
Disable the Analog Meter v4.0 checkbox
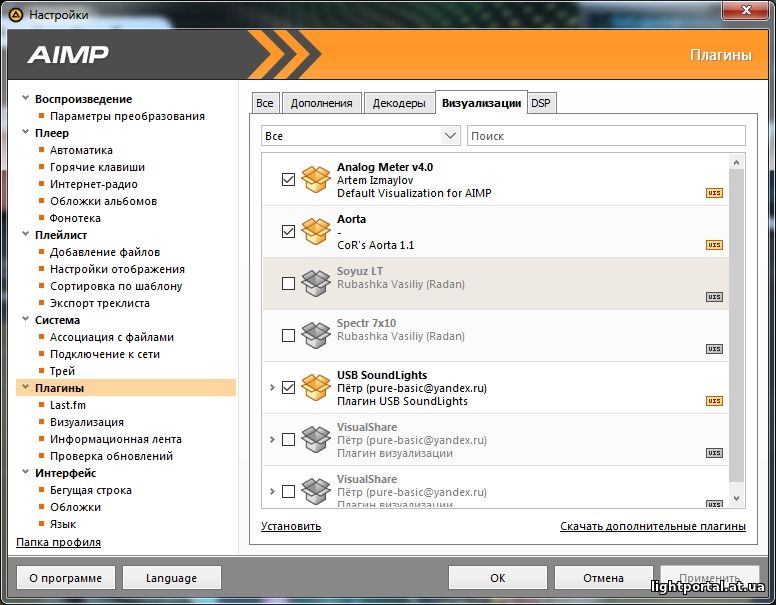[x=288, y=179]
